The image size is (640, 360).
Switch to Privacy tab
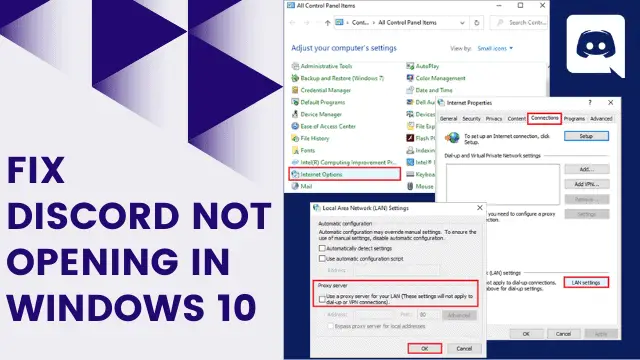coord(494,119)
